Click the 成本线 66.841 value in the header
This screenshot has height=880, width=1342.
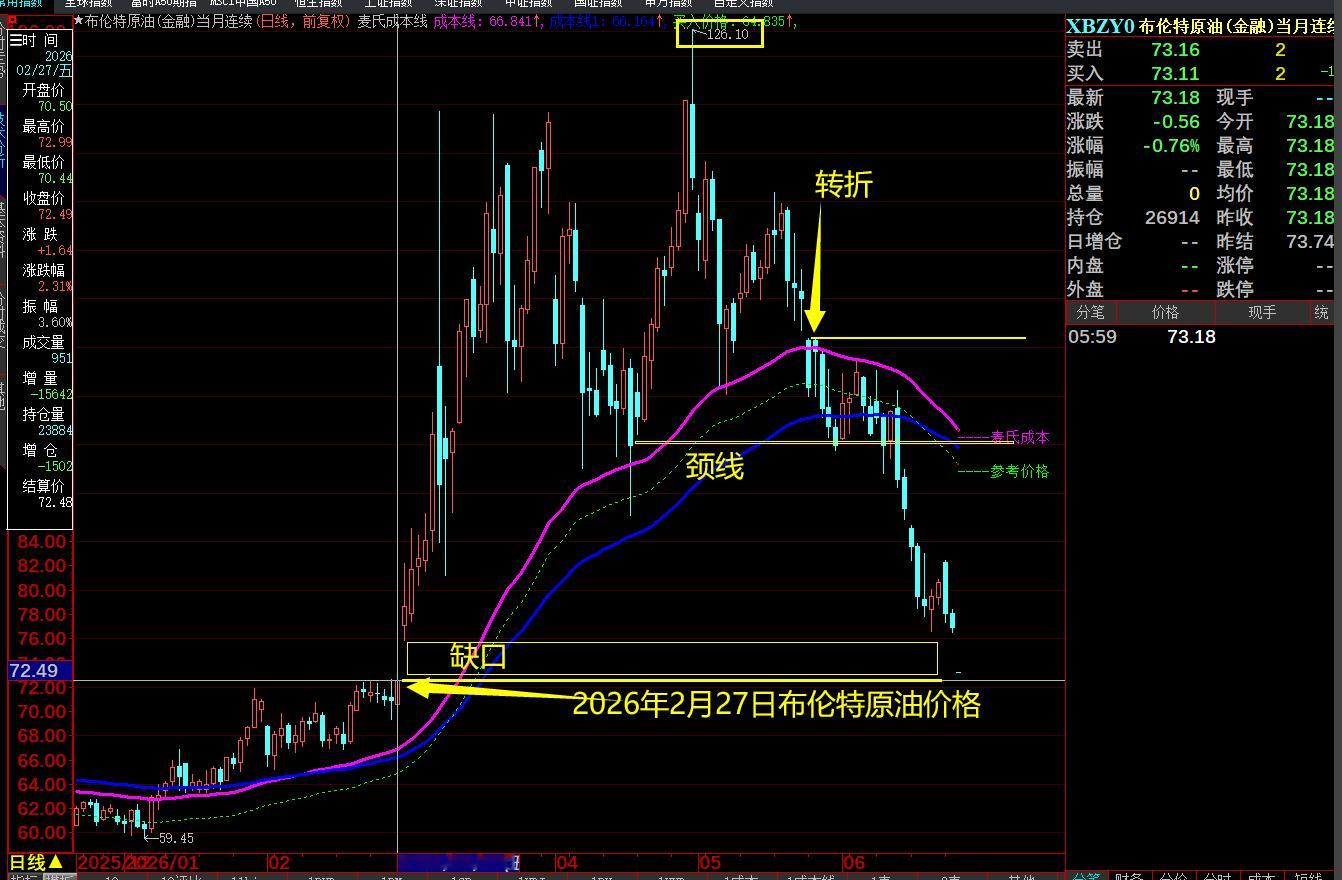click(x=489, y=21)
